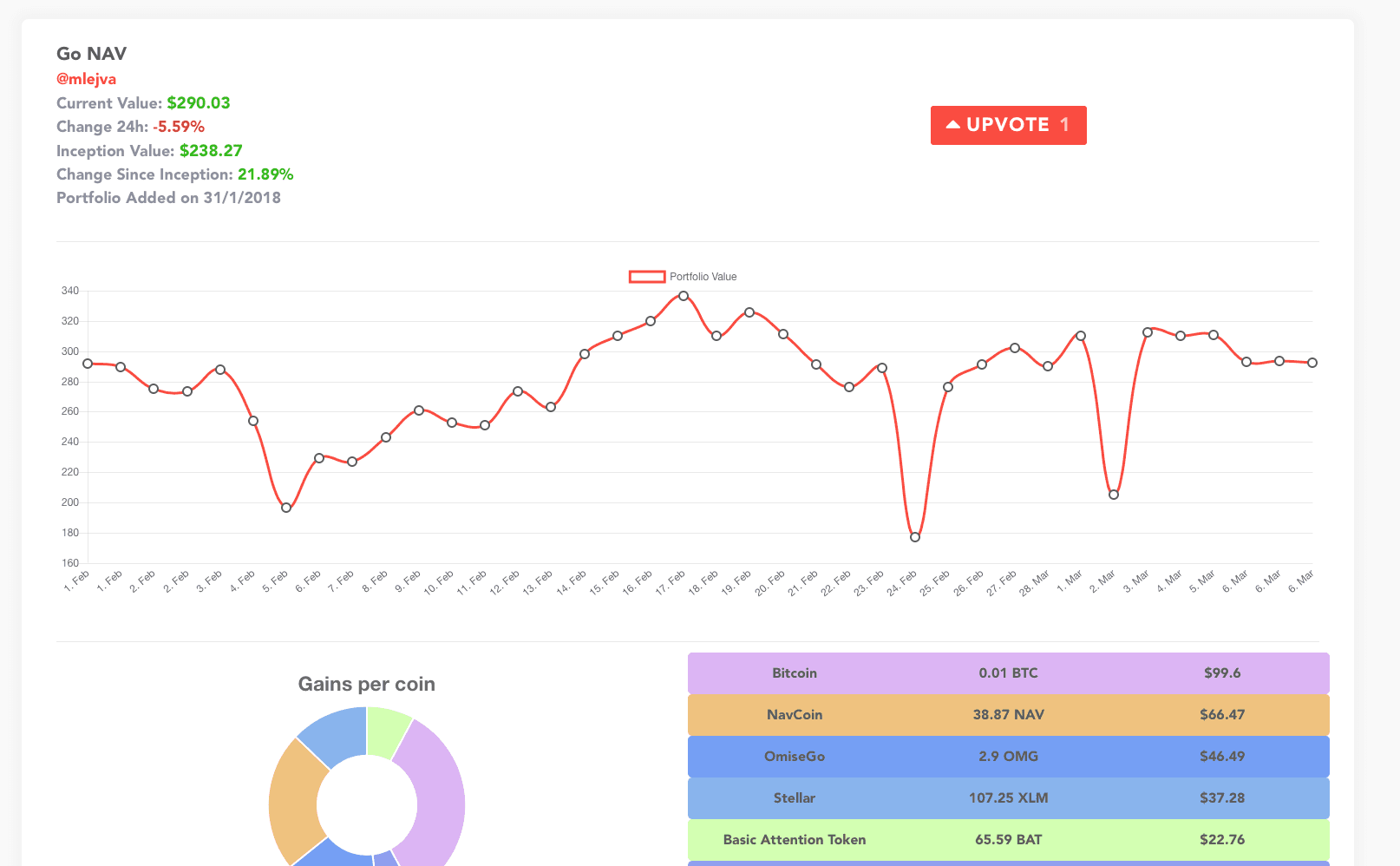This screenshot has height=866, width=1400.
Task: Click the 14. Feb data point
Action: tap(585, 354)
